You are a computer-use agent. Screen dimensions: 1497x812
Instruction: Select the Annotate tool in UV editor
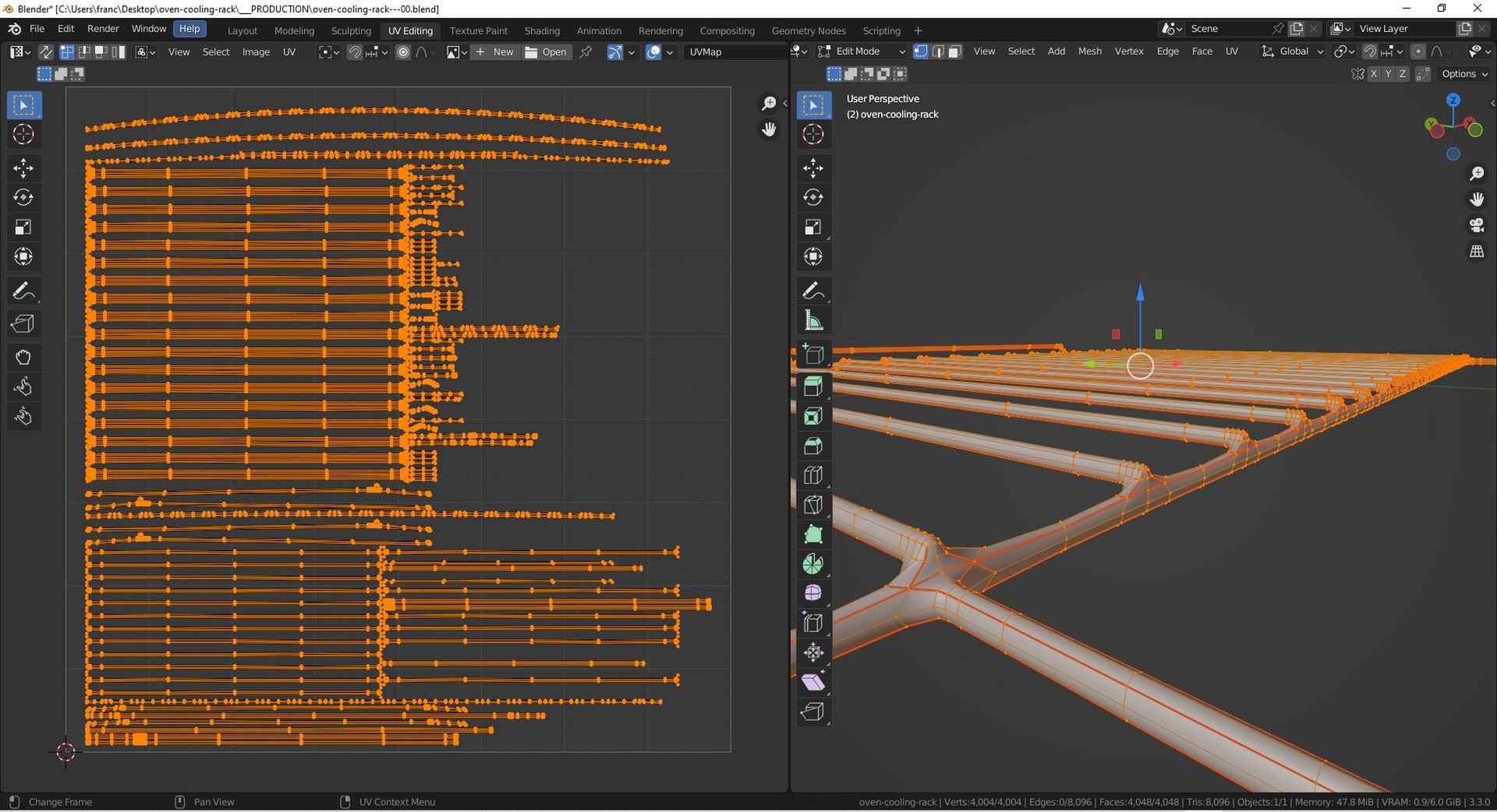point(23,291)
